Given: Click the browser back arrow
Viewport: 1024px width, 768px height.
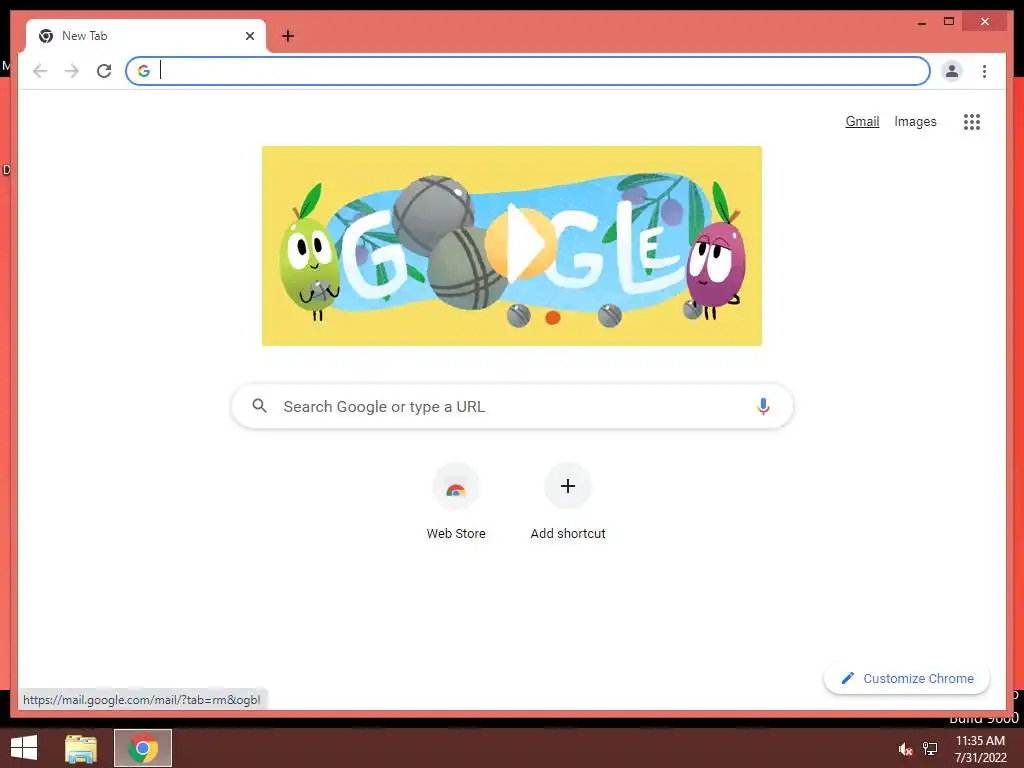Looking at the screenshot, I should tap(40, 71).
